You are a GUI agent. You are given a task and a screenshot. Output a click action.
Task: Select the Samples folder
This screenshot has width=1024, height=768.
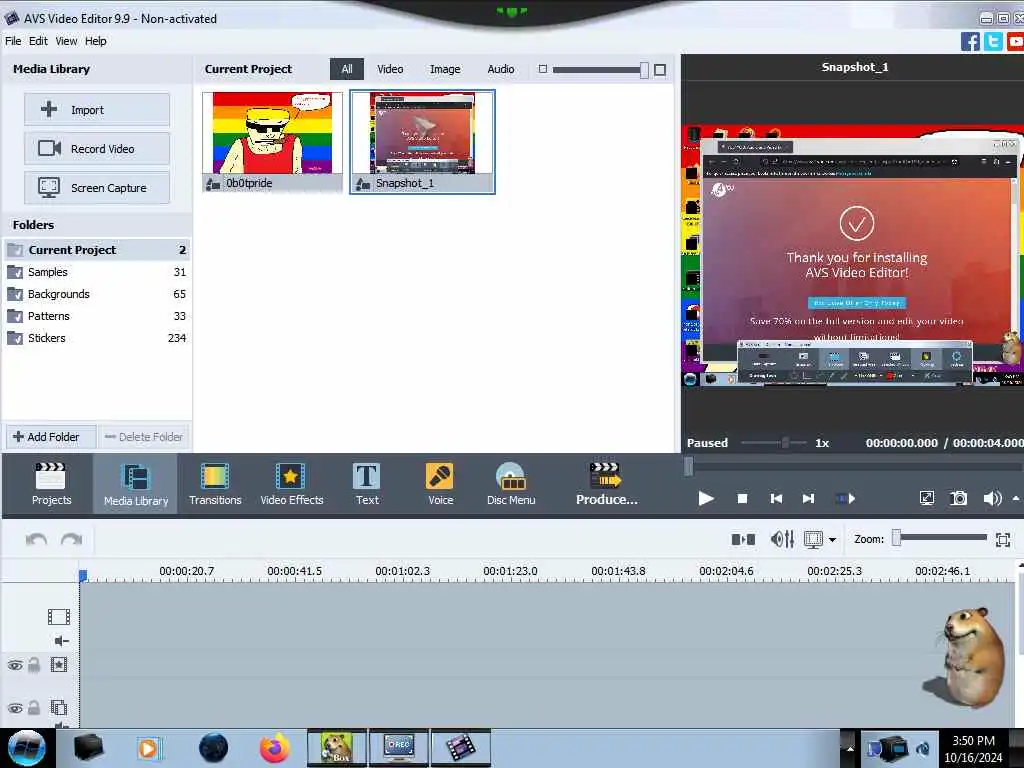click(97, 272)
